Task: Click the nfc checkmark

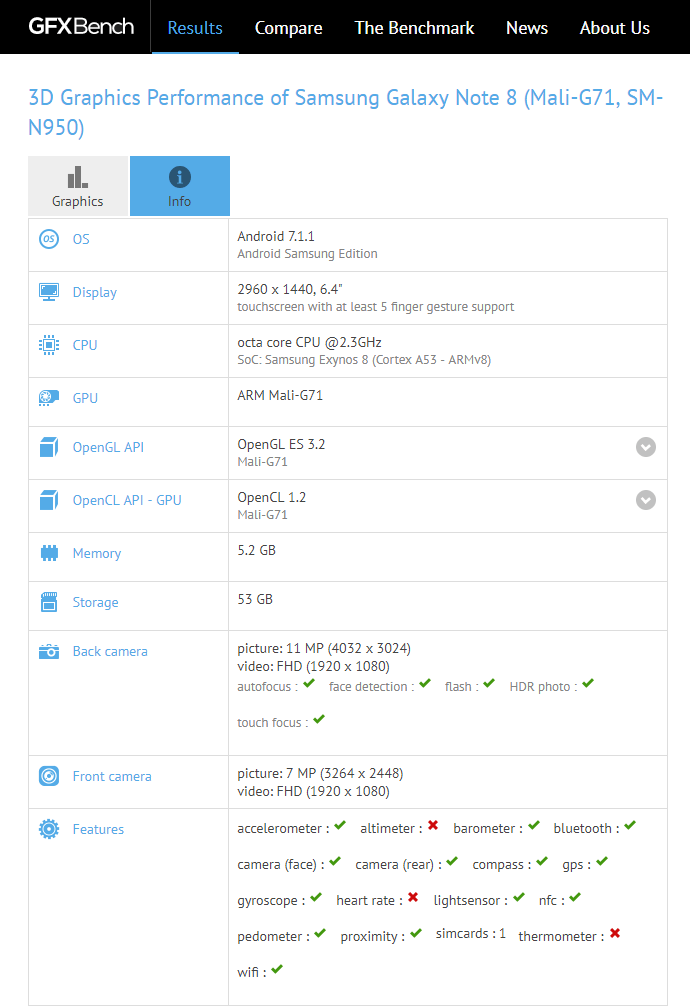Action: coord(575,897)
